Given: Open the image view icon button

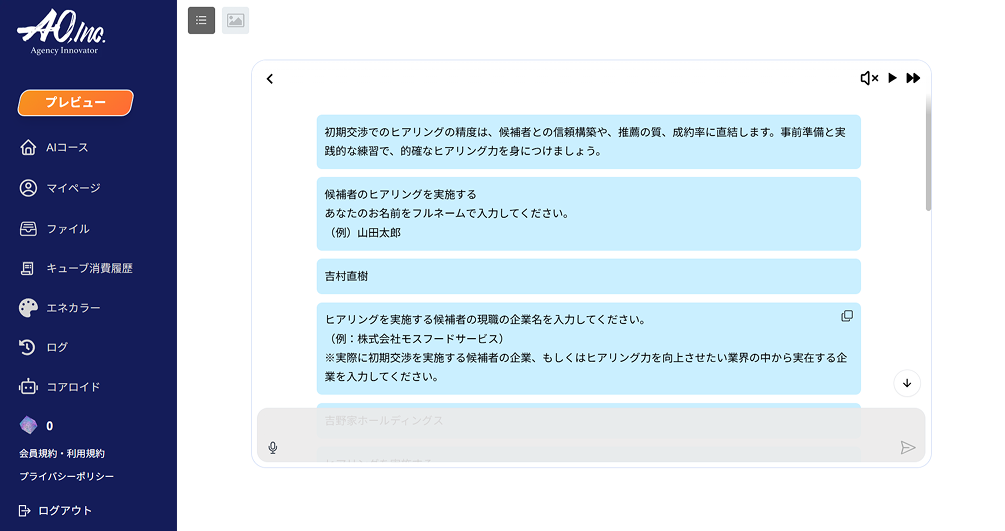Looking at the screenshot, I should [235, 20].
